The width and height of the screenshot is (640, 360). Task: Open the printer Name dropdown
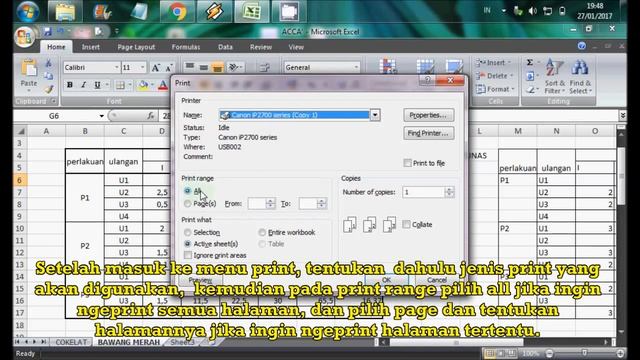(x=375, y=115)
